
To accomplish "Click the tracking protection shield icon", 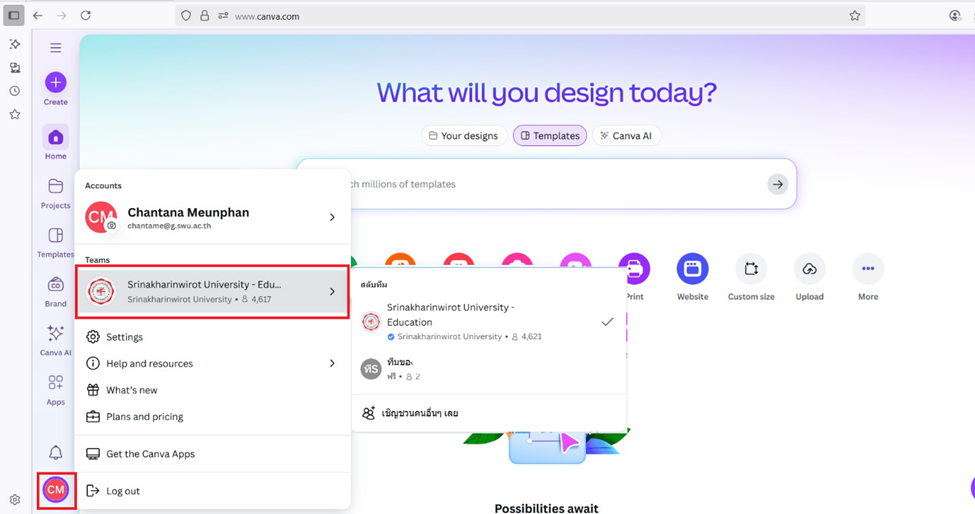I will pos(186,16).
